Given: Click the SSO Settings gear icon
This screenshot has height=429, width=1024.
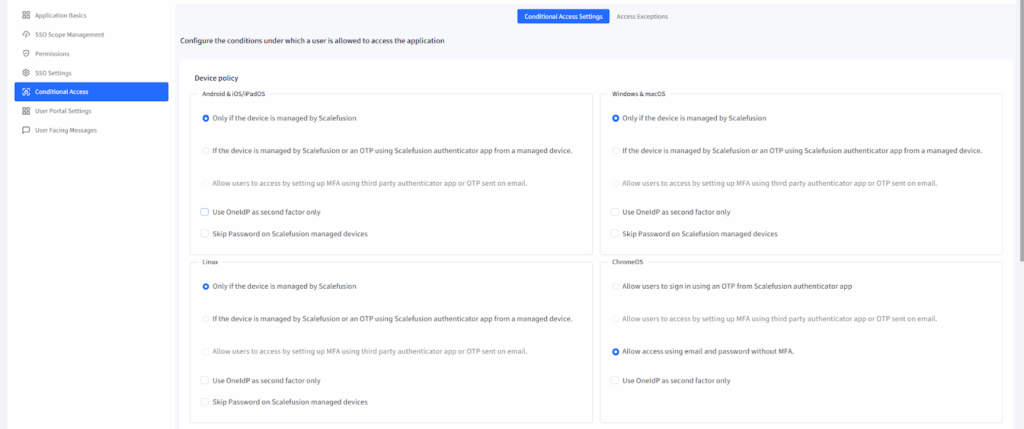Looking at the screenshot, I should pos(25,73).
